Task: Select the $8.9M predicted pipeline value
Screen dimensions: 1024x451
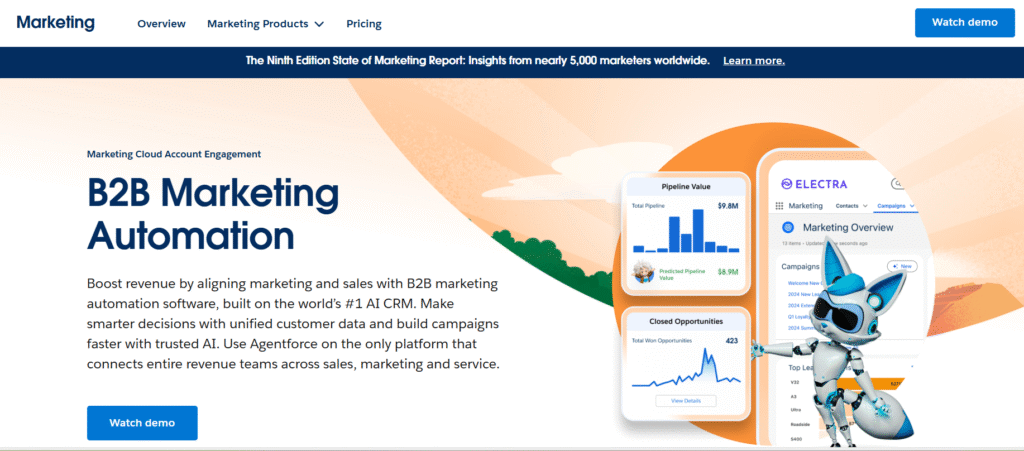Action: point(728,272)
